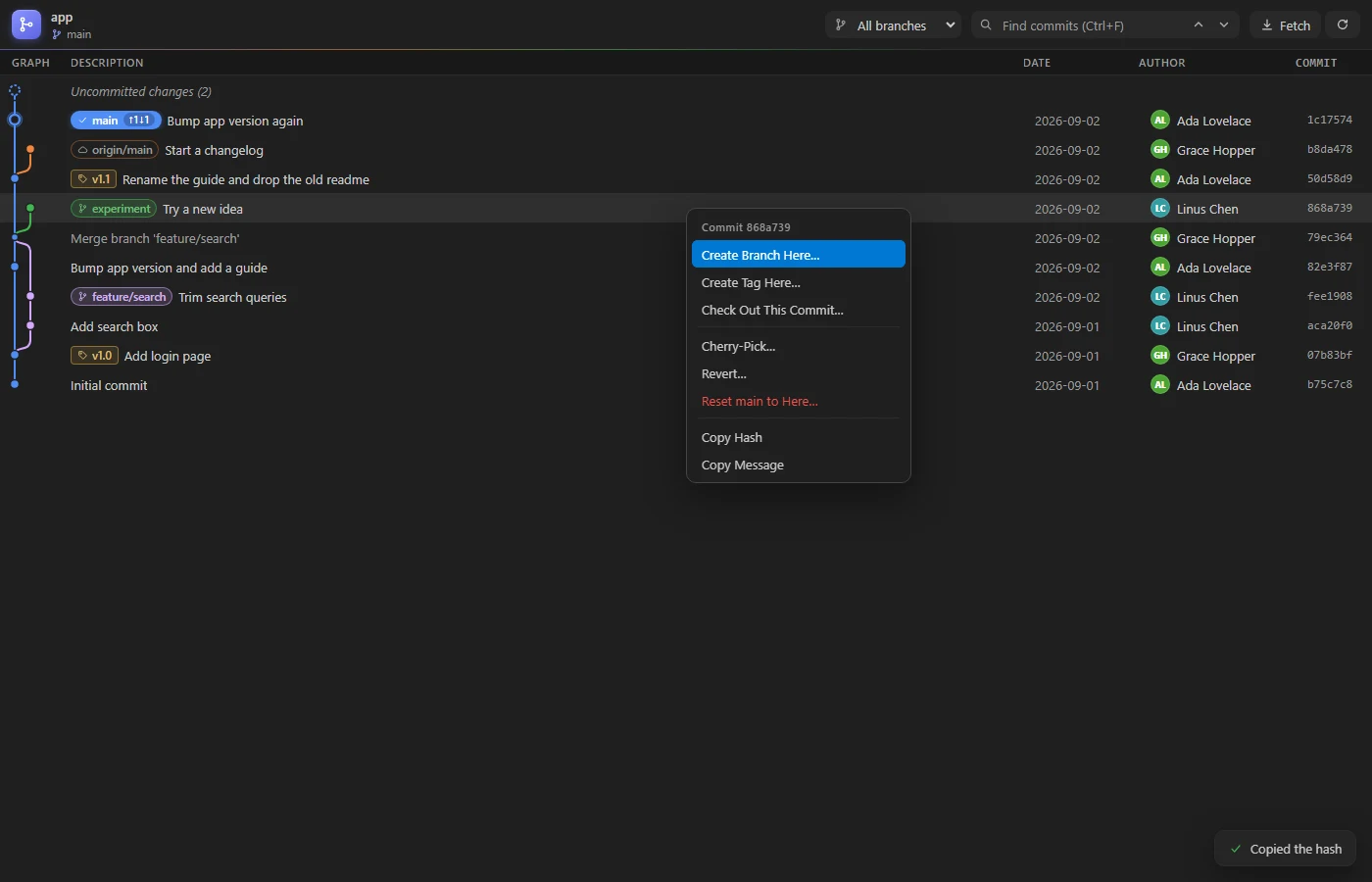
Task: Click Linus Chen's avatar on commit aca20f0
Action: tap(1160, 326)
